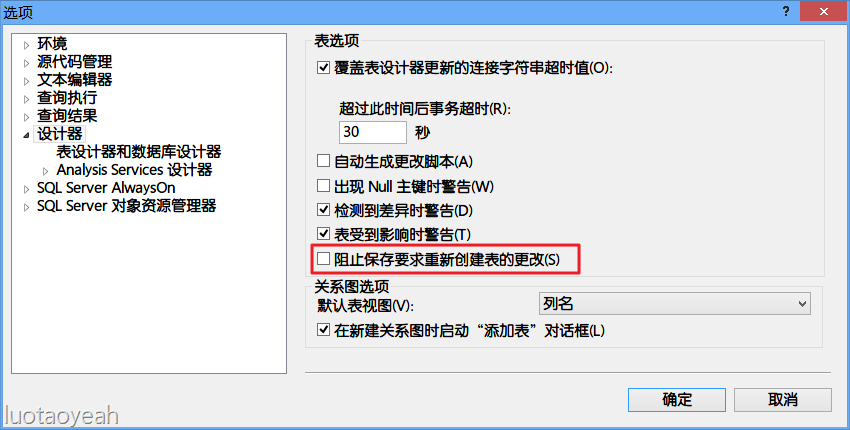Viewport: 850px width, 430px height.
Task: Expand the 文本编辑器 node
Action: tap(26, 81)
